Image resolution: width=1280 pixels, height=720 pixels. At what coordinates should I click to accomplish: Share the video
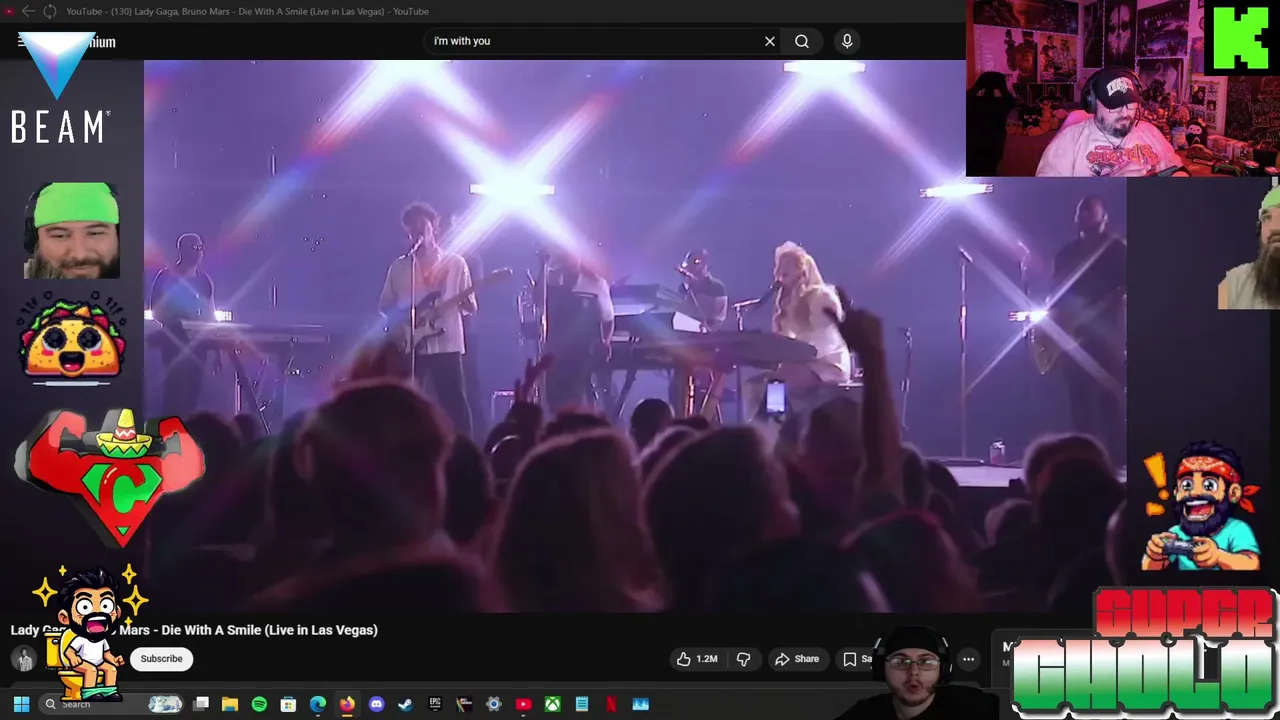click(797, 659)
